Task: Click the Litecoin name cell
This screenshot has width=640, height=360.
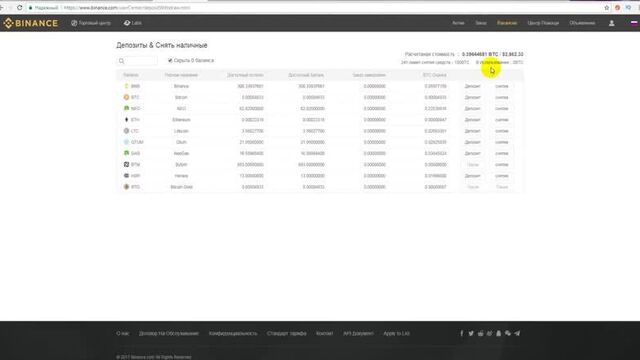Action: tap(181, 131)
